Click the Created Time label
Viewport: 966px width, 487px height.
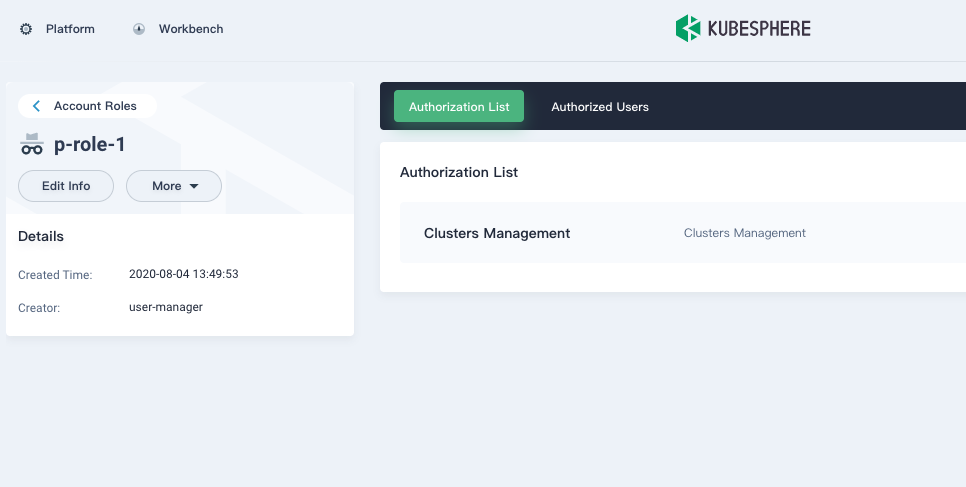(x=55, y=275)
